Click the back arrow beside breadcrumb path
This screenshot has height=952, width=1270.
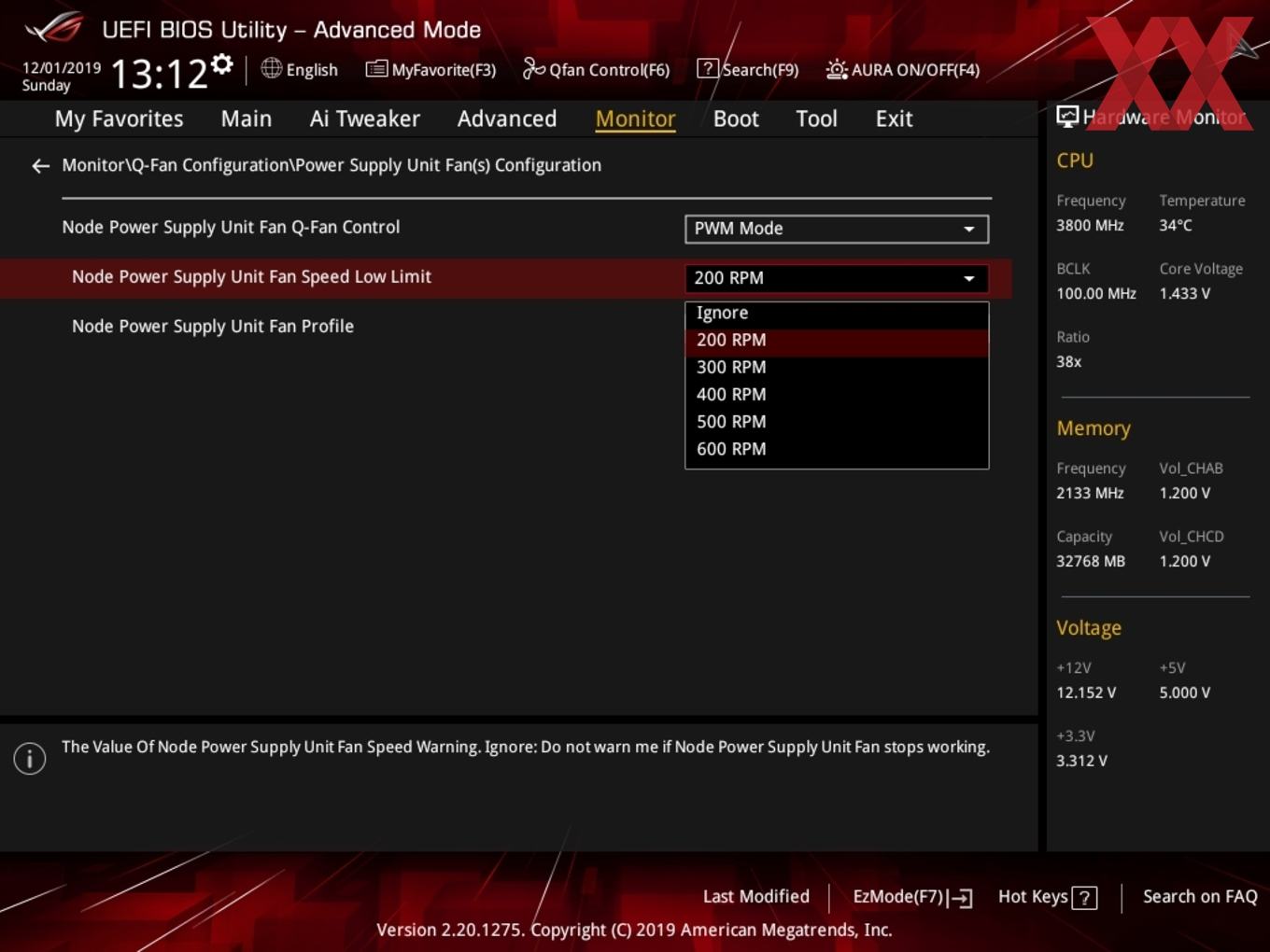pos(40,166)
